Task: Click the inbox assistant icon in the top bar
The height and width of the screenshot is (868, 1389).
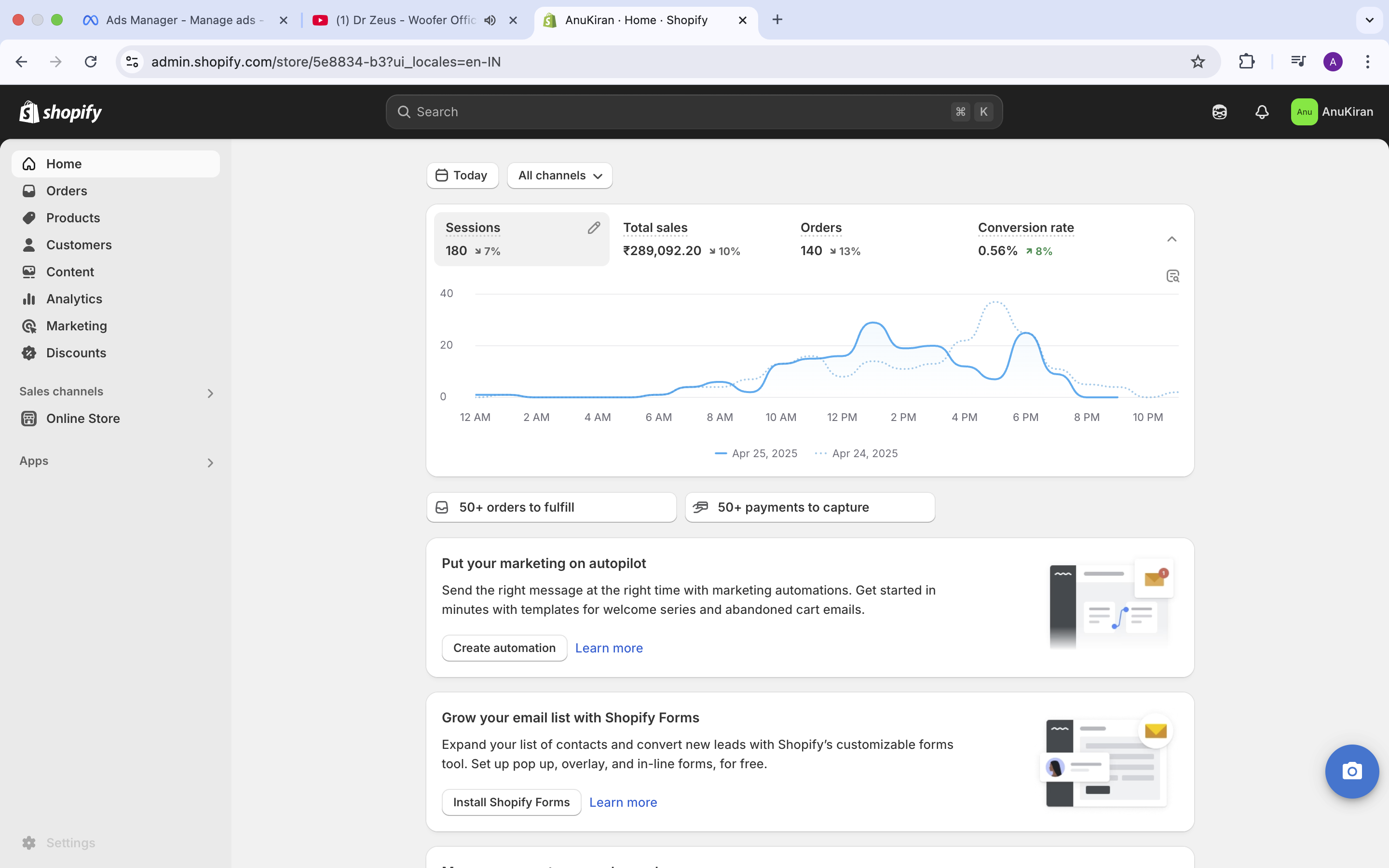Action: [x=1219, y=111]
